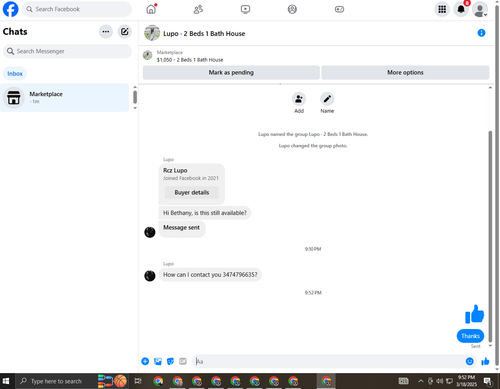This screenshot has width=500, height=389.
Task: Open the Home feed icon
Action: click(x=151, y=9)
